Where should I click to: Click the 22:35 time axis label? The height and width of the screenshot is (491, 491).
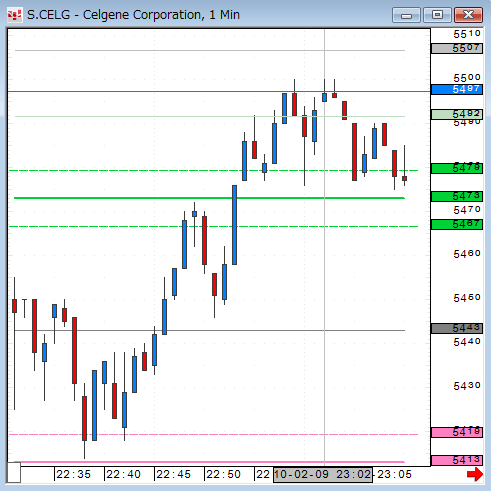(x=73, y=474)
